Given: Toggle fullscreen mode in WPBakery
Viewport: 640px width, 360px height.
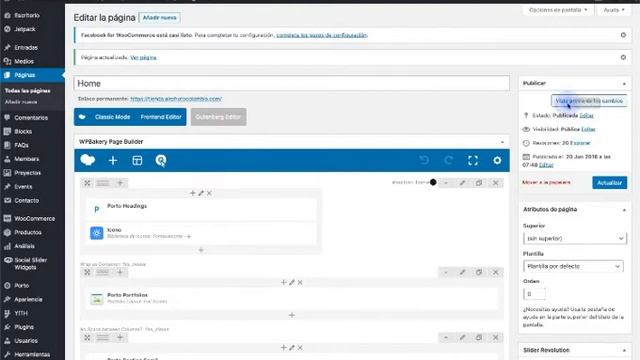Looking at the screenshot, I should pyautogui.click(x=473, y=160).
